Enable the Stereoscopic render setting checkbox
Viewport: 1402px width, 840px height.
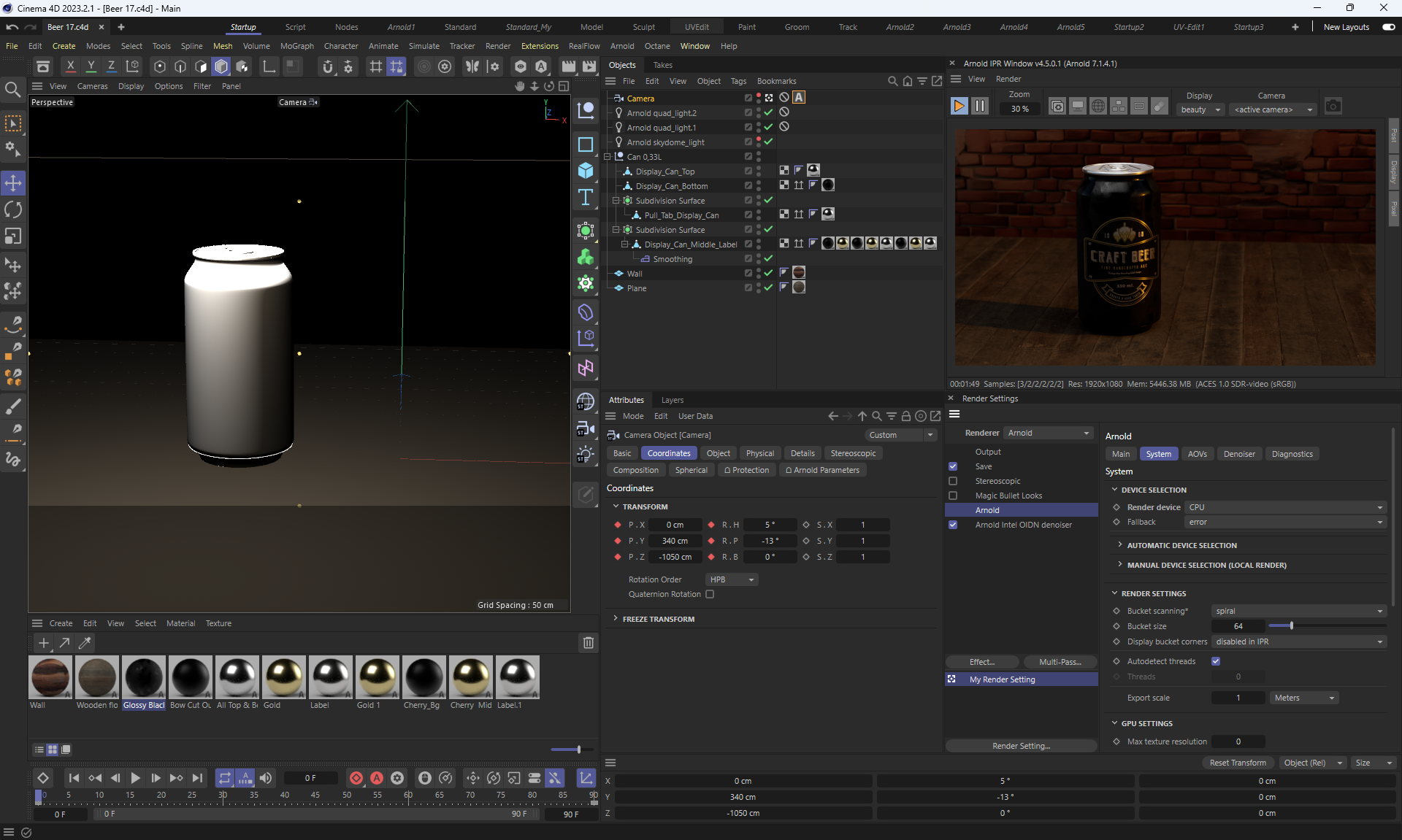point(953,481)
